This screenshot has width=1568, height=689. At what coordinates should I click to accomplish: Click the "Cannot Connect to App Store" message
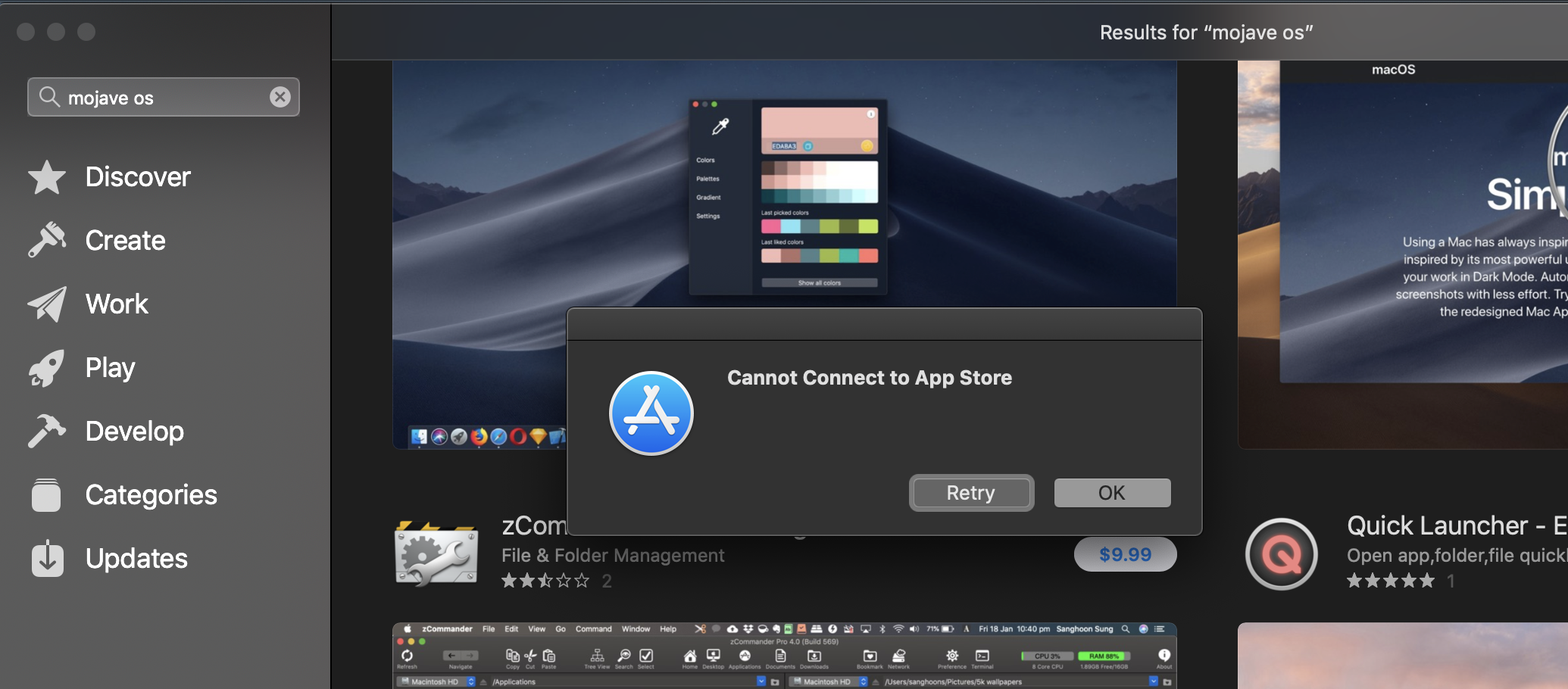coord(870,378)
